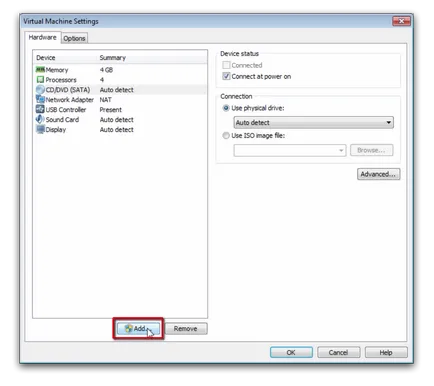The image size is (434, 386).
Task: Click the Memory device icon
Action: point(40,70)
